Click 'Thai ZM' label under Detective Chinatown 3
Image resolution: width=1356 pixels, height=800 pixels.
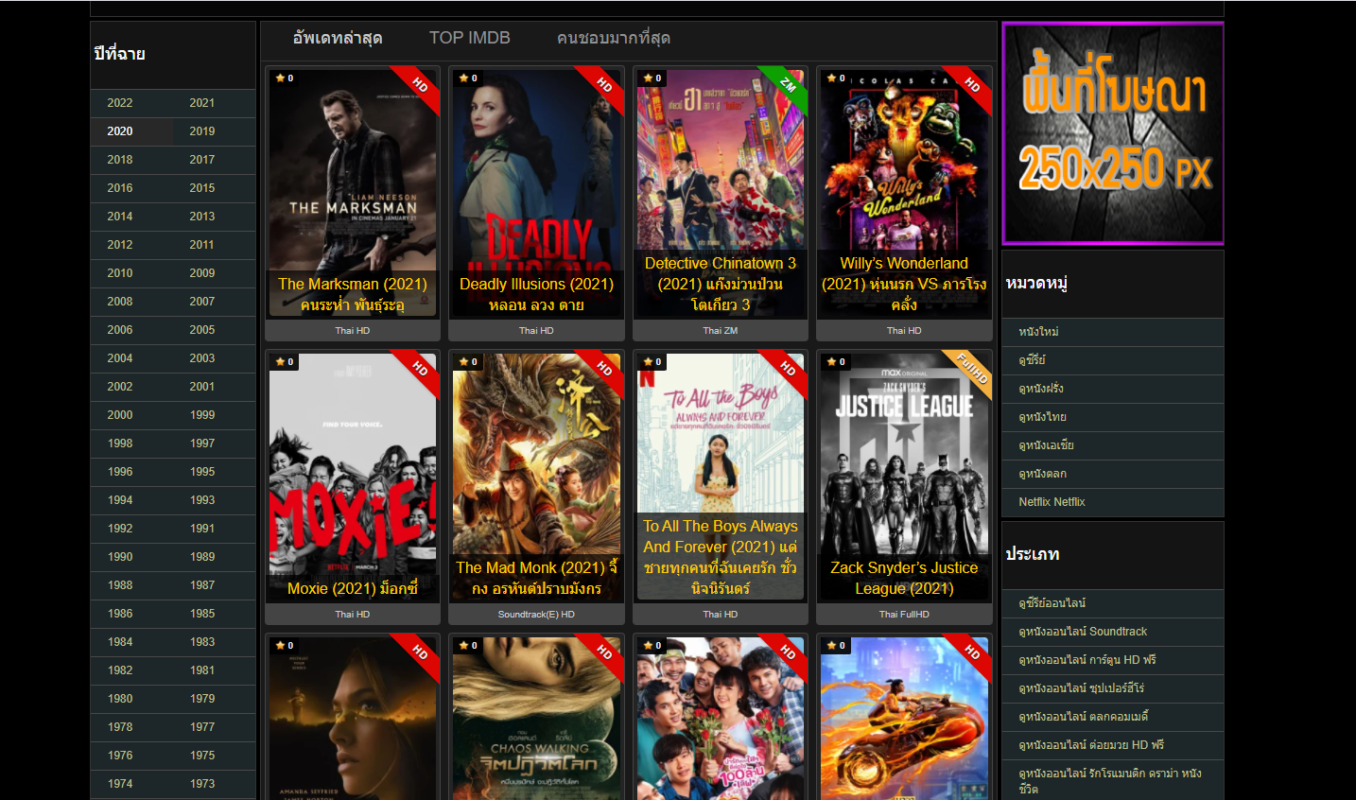coord(720,330)
